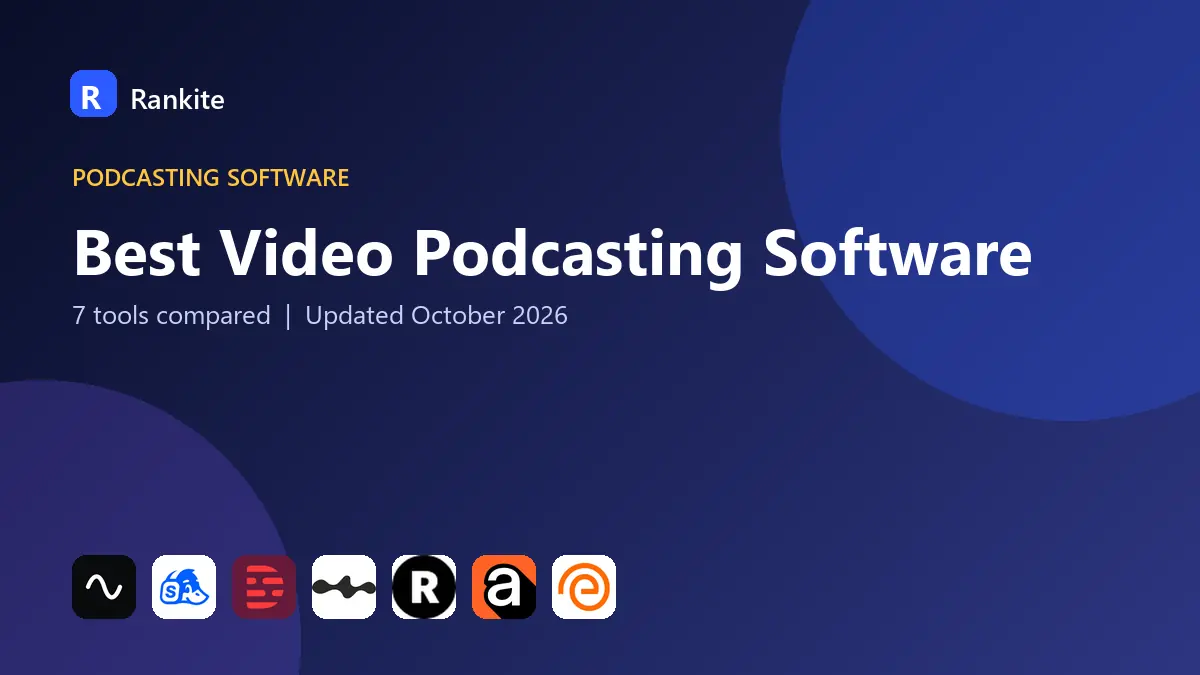Viewport: 1200px width, 675px height.
Task: Click the blue Rankite R logo
Action: pyautogui.click(x=93, y=94)
